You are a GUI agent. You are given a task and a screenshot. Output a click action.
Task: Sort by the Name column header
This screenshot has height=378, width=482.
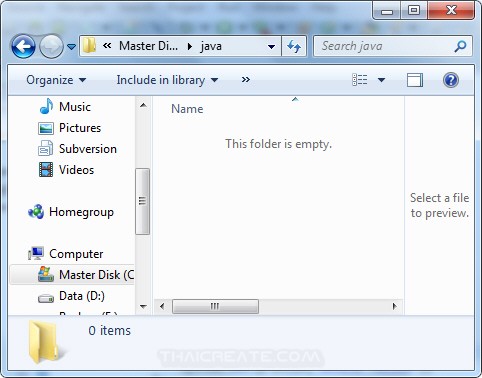click(187, 109)
